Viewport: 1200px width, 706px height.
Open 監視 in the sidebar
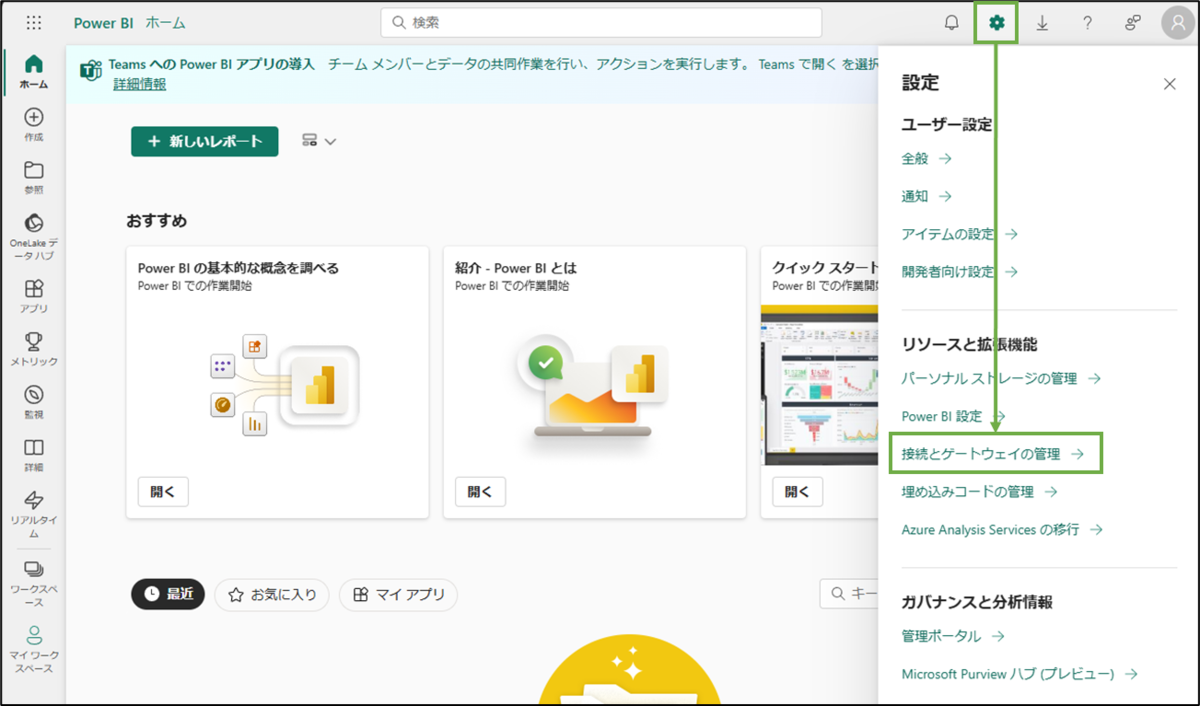click(x=33, y=402)
